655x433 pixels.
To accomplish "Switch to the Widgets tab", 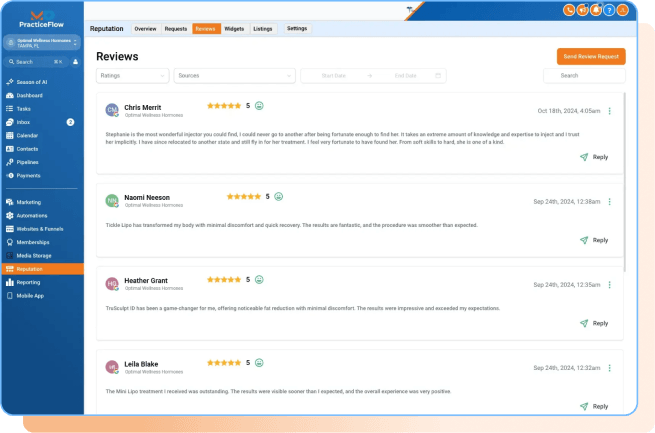I will 234,29.
